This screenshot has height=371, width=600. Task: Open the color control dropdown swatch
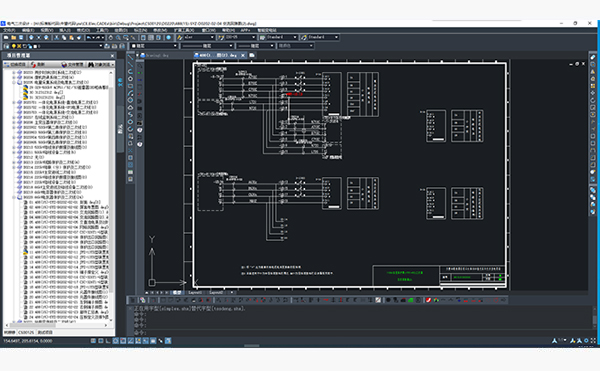pos(154,46)
